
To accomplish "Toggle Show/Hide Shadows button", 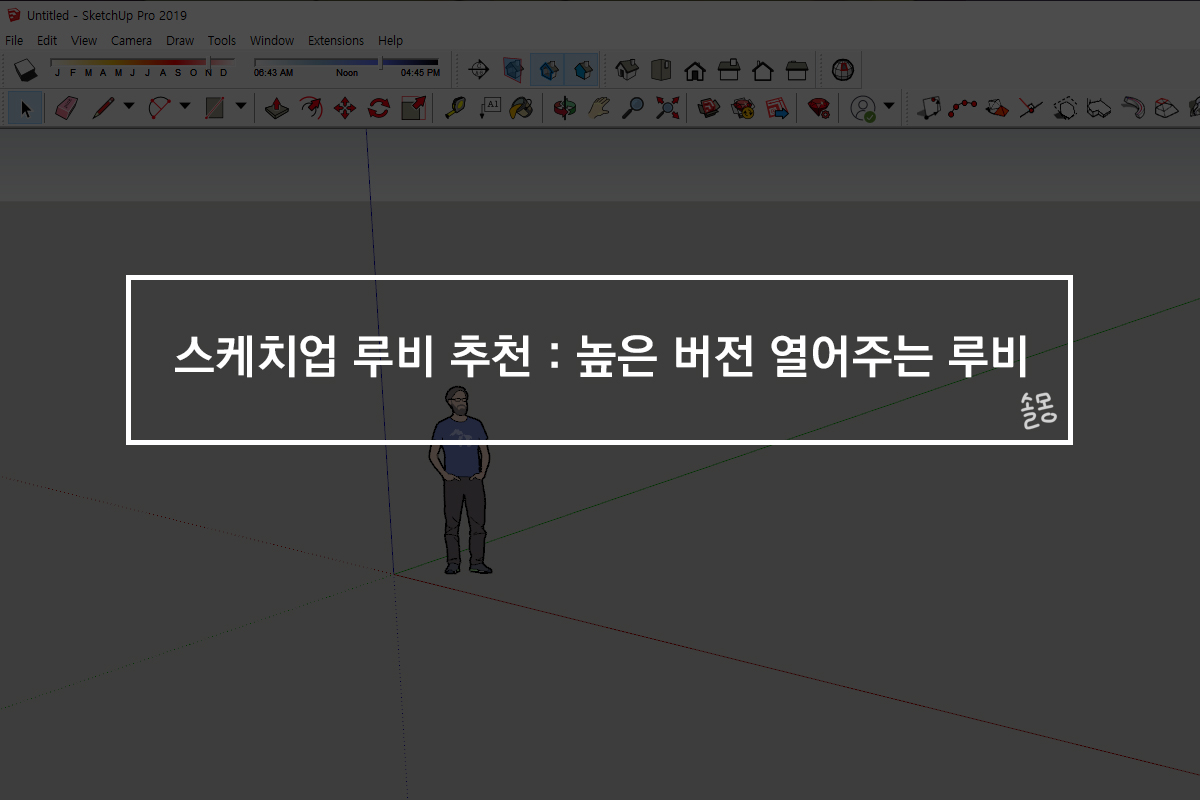I will click(25, 70).
